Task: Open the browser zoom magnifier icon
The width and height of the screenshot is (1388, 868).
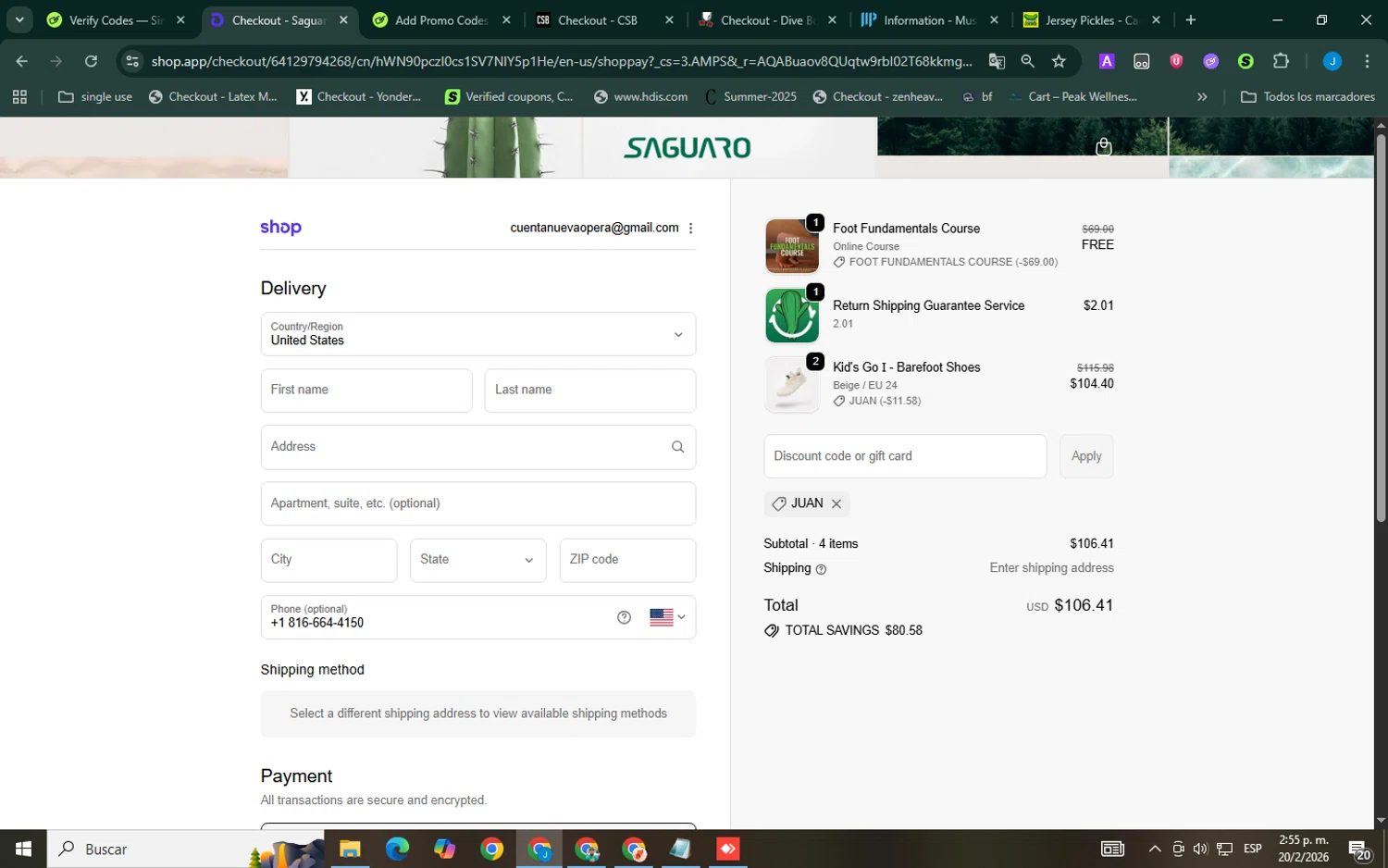Action: (1027, 61)
